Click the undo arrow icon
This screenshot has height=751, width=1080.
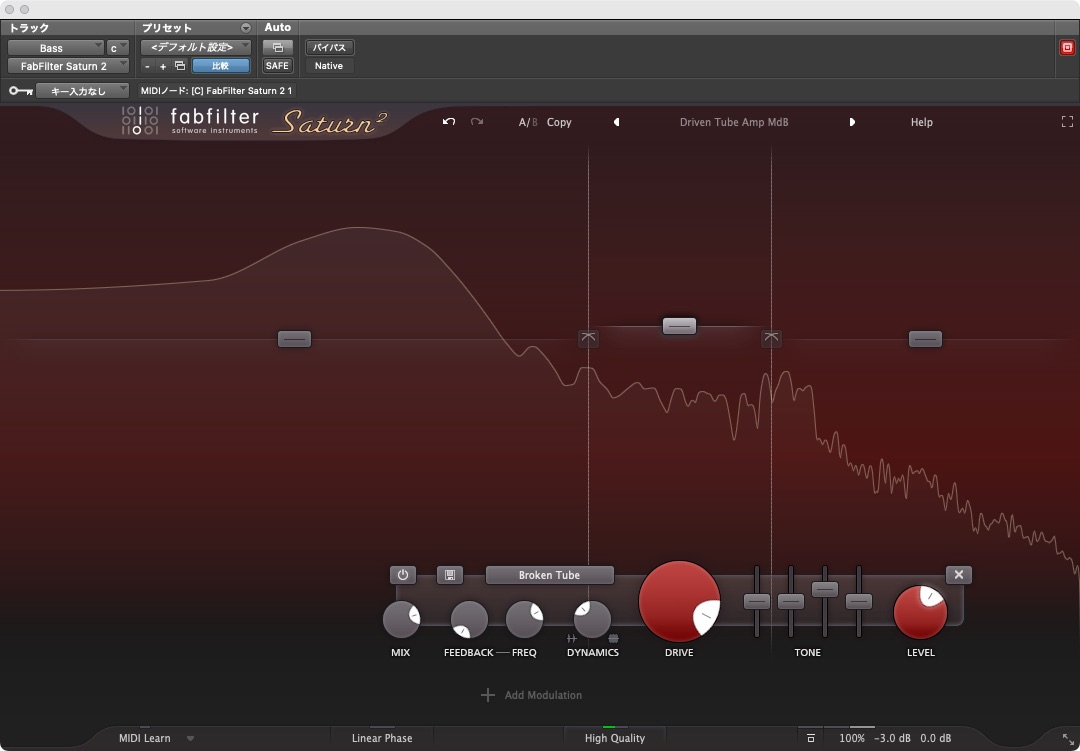(x=449, y=122)
